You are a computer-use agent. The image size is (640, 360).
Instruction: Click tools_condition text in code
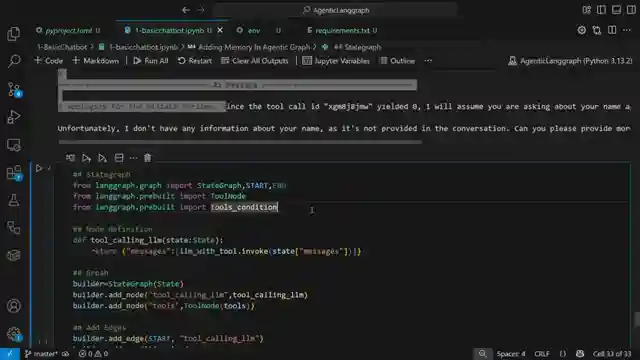pos(244,207)
